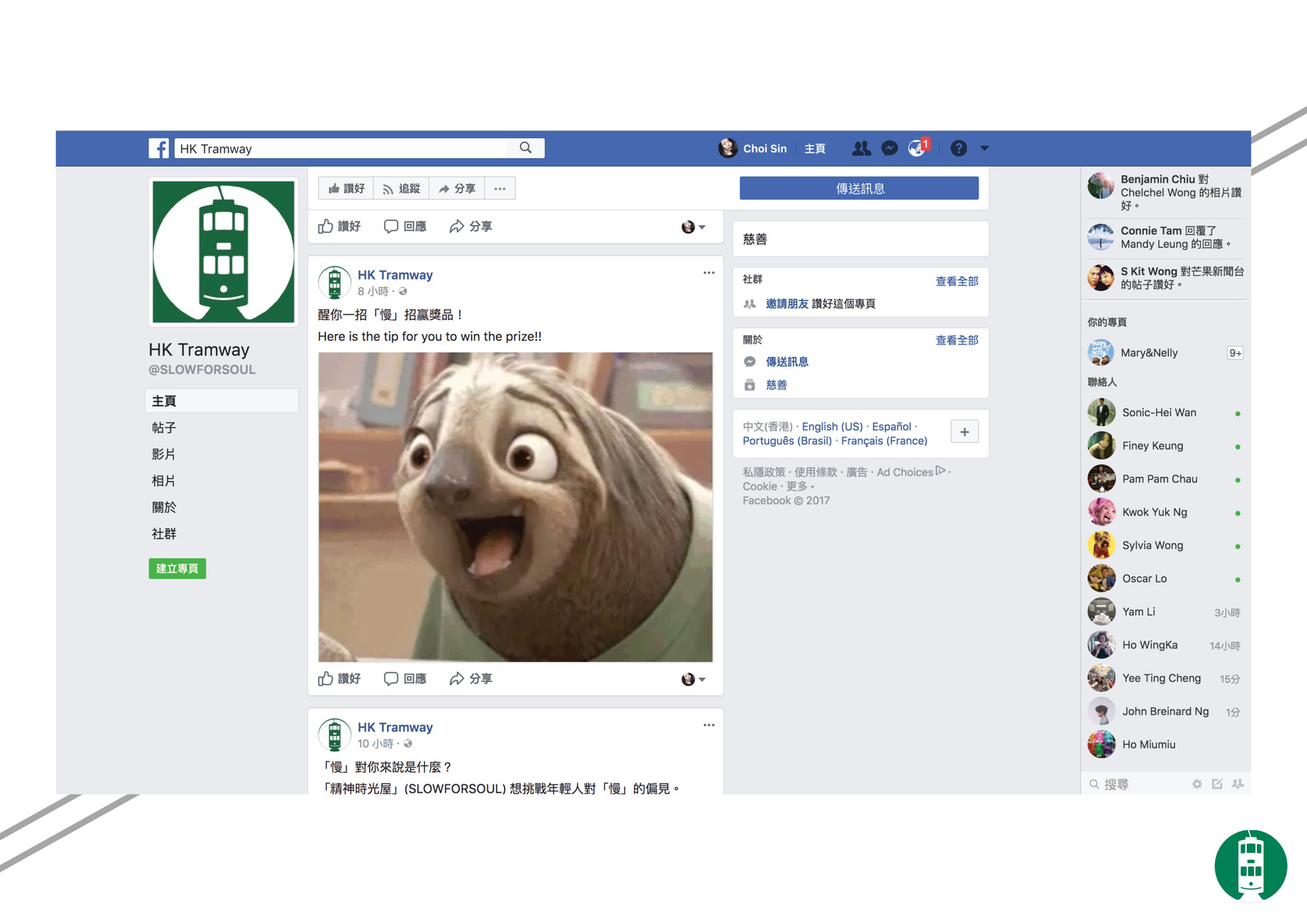Switch language to Español
The width and height of the screenshot is (1307, 924).
click(x=892, y=426)
